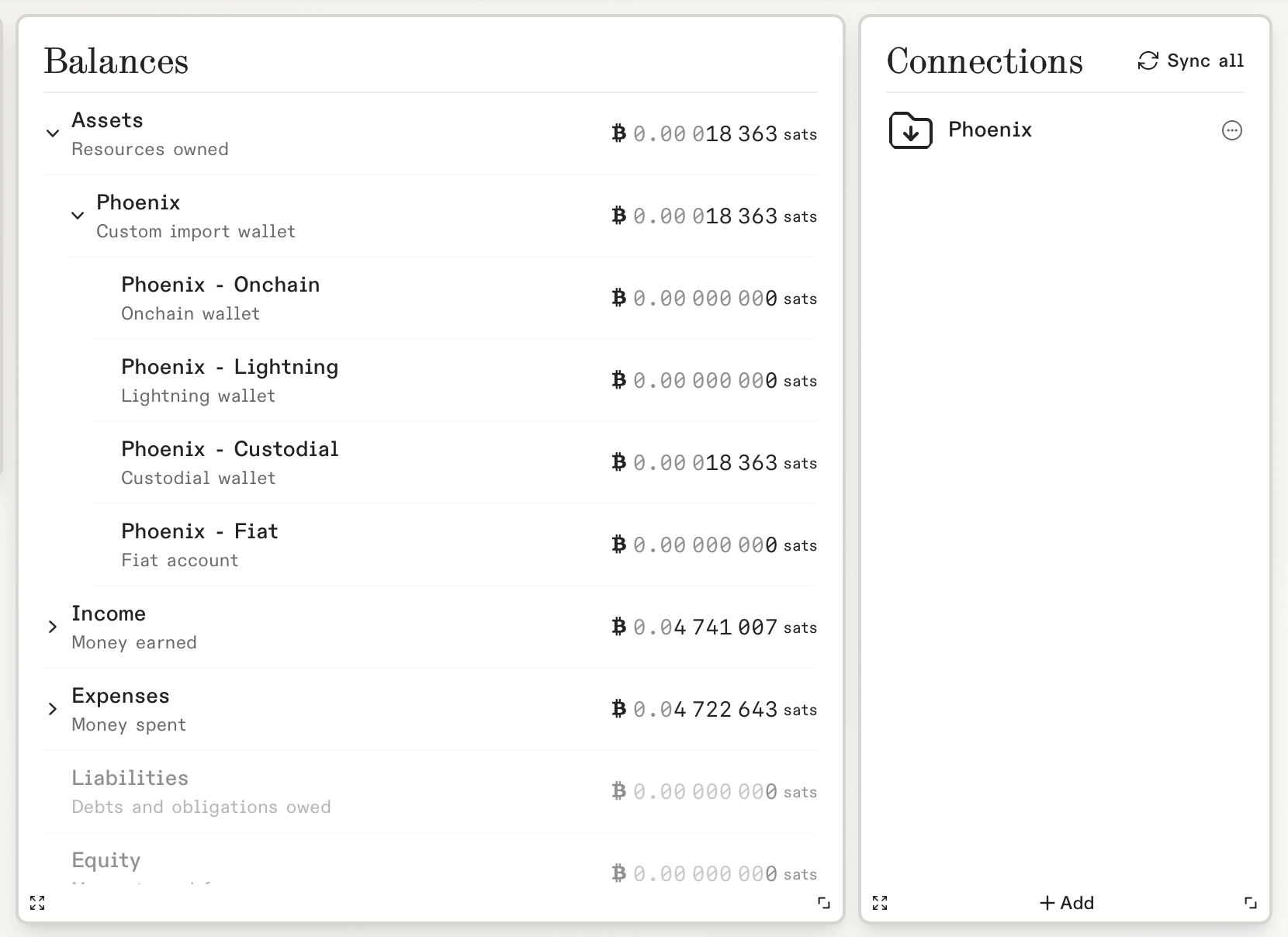Screen dimensions: 1288x937
Task: Click the Balances panel resize corner handle
Action: tap(824, 903)
